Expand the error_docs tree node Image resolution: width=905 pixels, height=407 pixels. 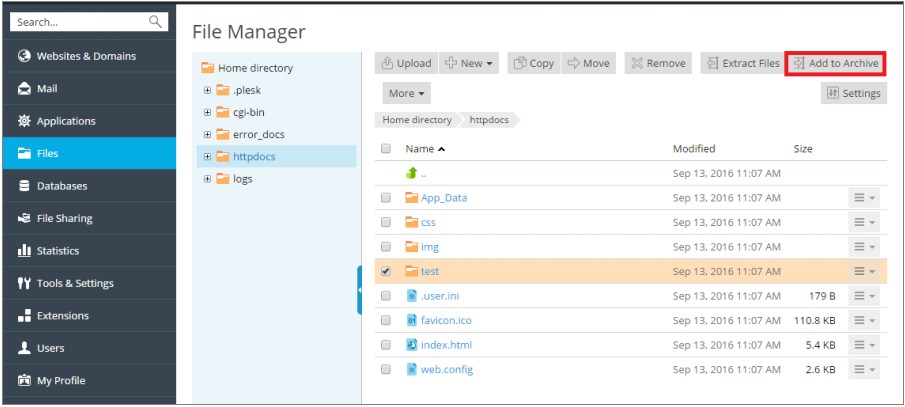point(207,135)
